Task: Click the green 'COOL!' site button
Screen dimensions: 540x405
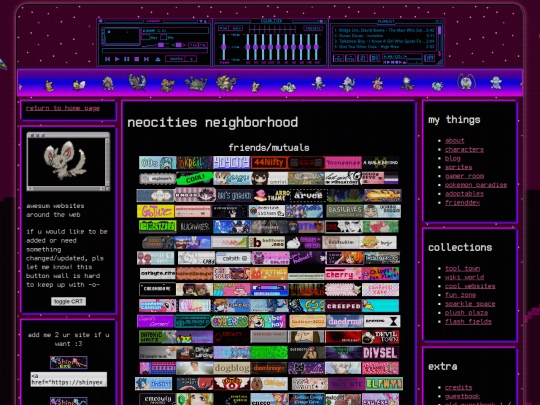Action: [x=195, y=178]
